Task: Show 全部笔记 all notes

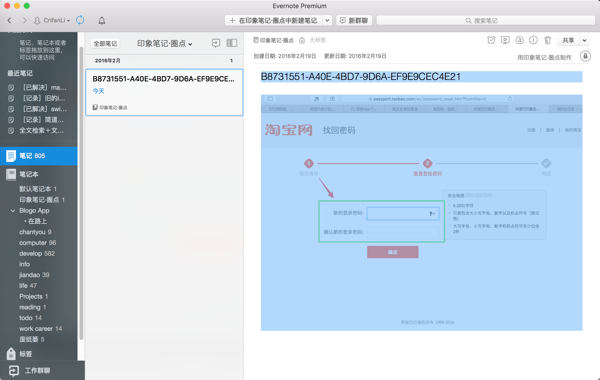Action: click(x=105, y=44)
